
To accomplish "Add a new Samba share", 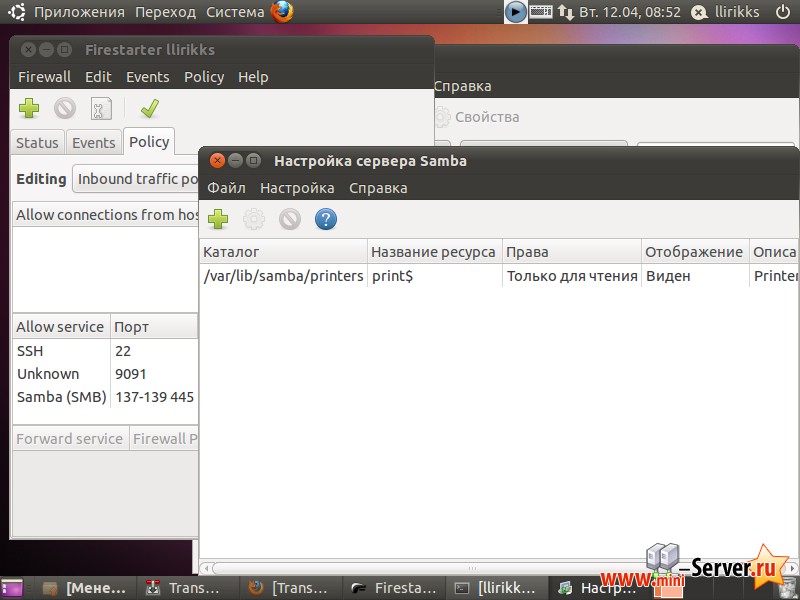I will (218, 219).
